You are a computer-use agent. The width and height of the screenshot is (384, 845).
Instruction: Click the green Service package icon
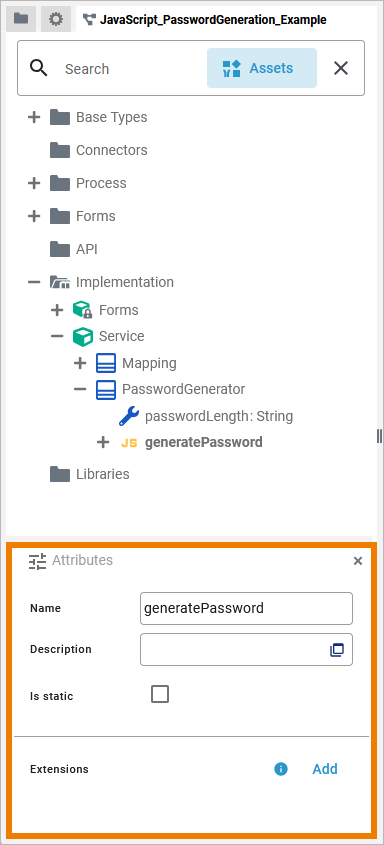tap(83, 336)
